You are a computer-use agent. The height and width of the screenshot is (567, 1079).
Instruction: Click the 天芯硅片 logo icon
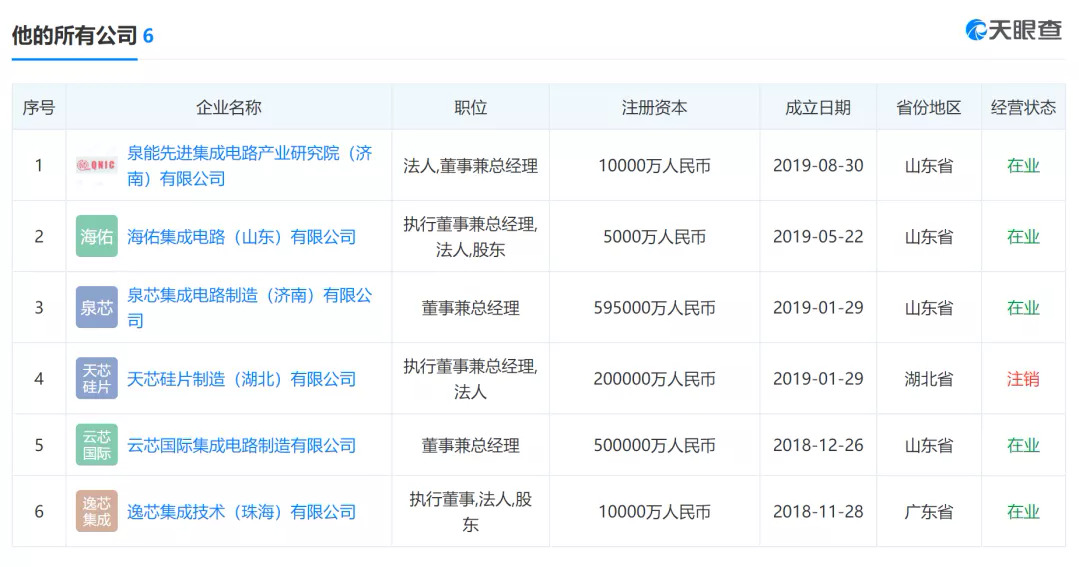coord(96,379)
